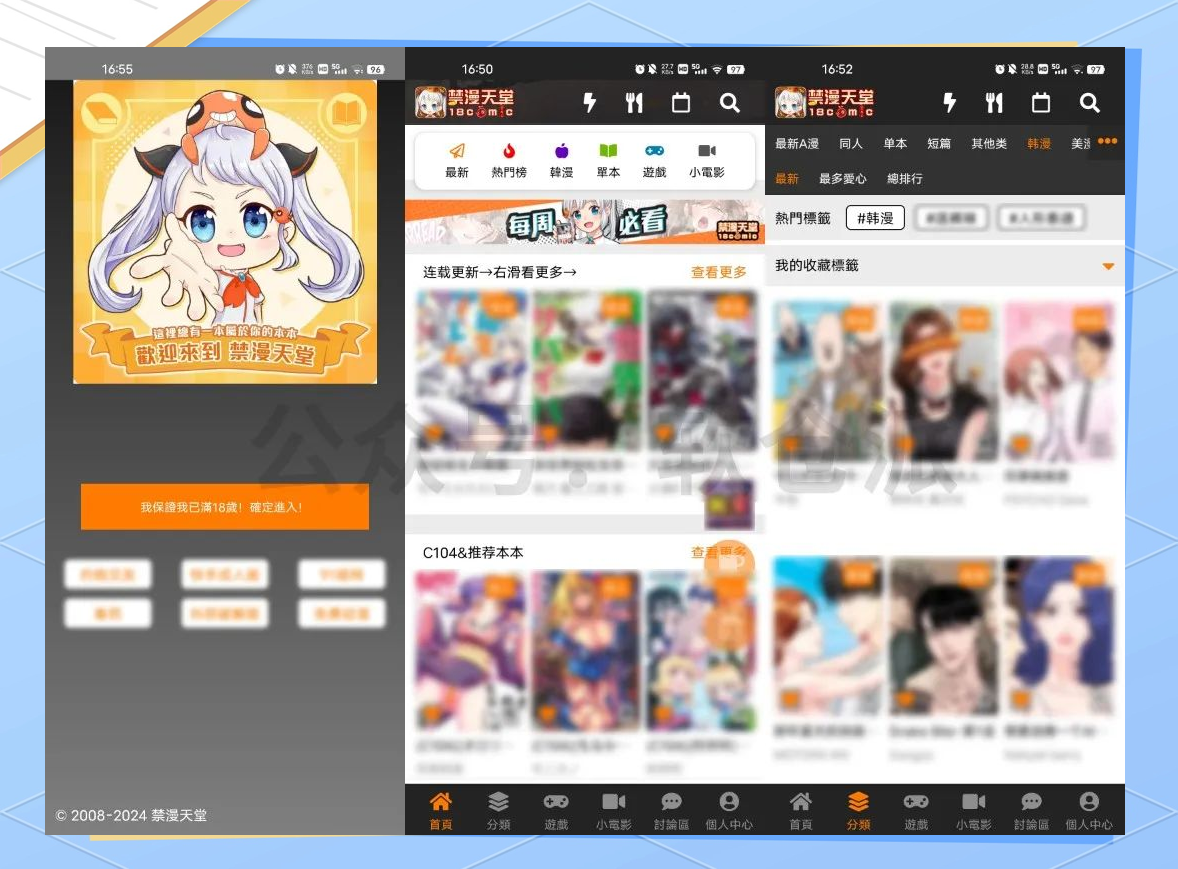Open the 韓漫 purple apple shortcut
Screen dimensions: 1178x869
pyautogui.click(x=561, y=151)
